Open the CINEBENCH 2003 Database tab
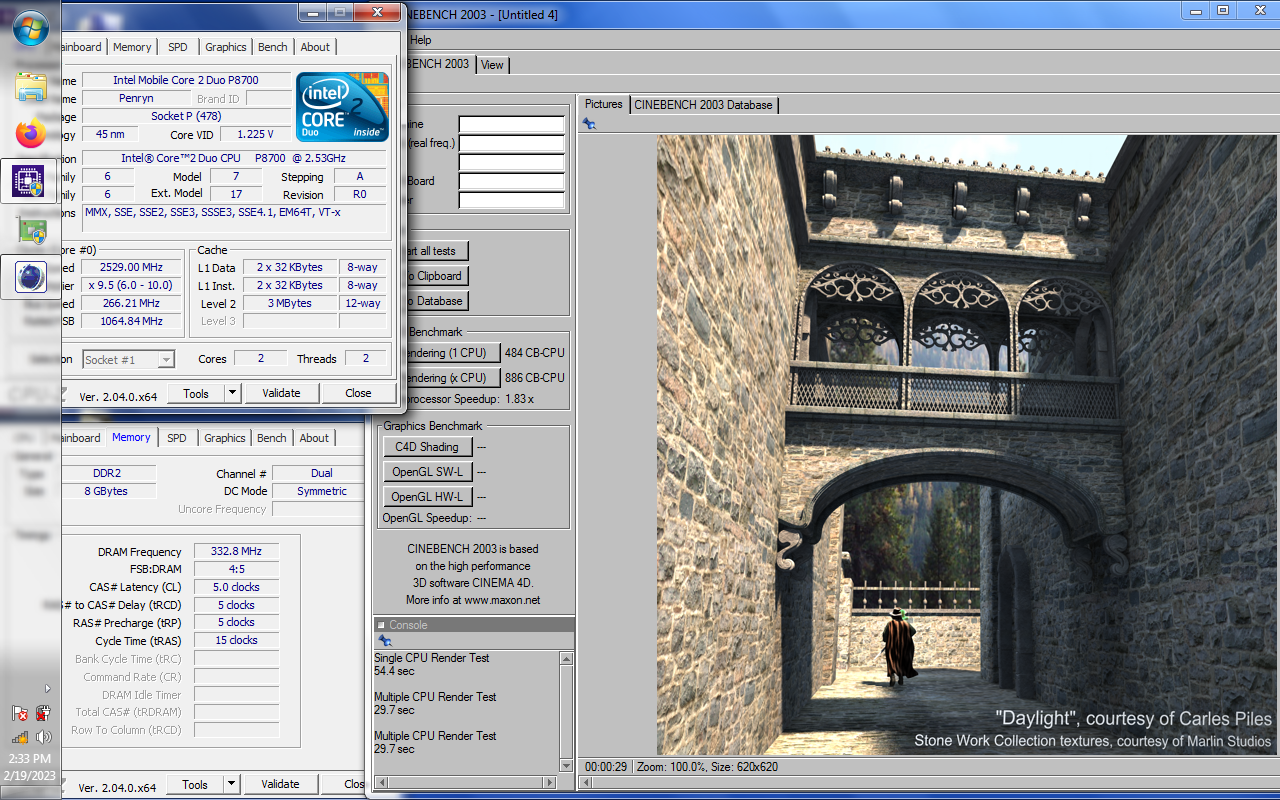This screenshot has width=1280, height=800. coord(703,104)
